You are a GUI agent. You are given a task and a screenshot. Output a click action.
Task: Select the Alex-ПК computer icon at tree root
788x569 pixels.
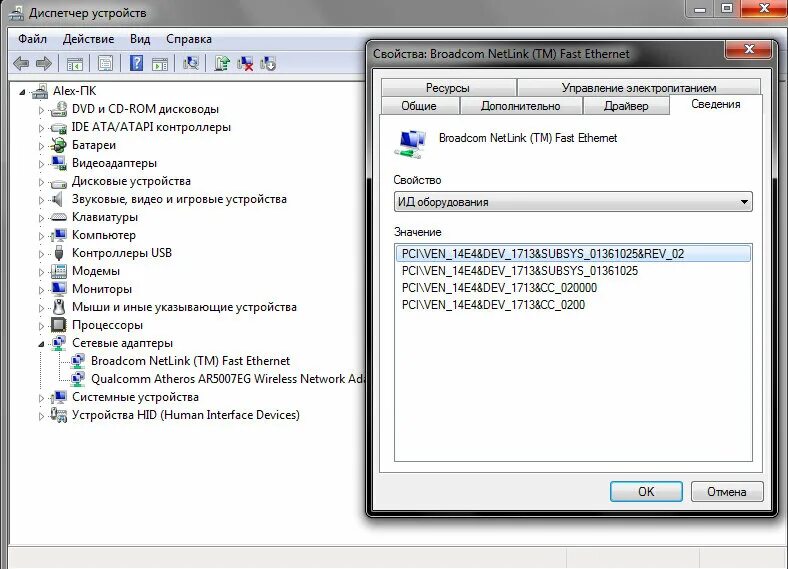(40, 91)
